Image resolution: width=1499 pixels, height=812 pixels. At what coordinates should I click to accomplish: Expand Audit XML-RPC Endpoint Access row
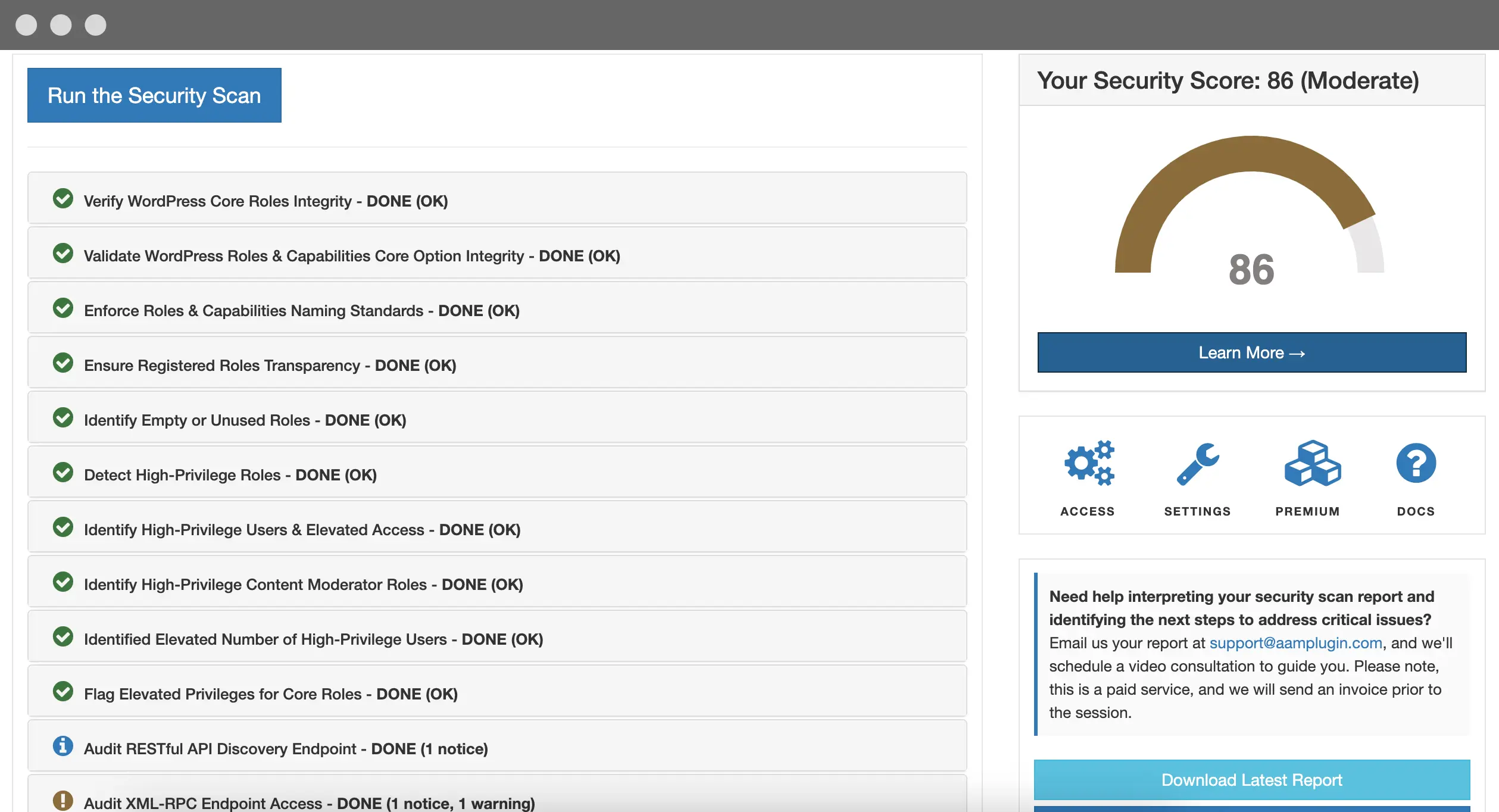point(497,794)
